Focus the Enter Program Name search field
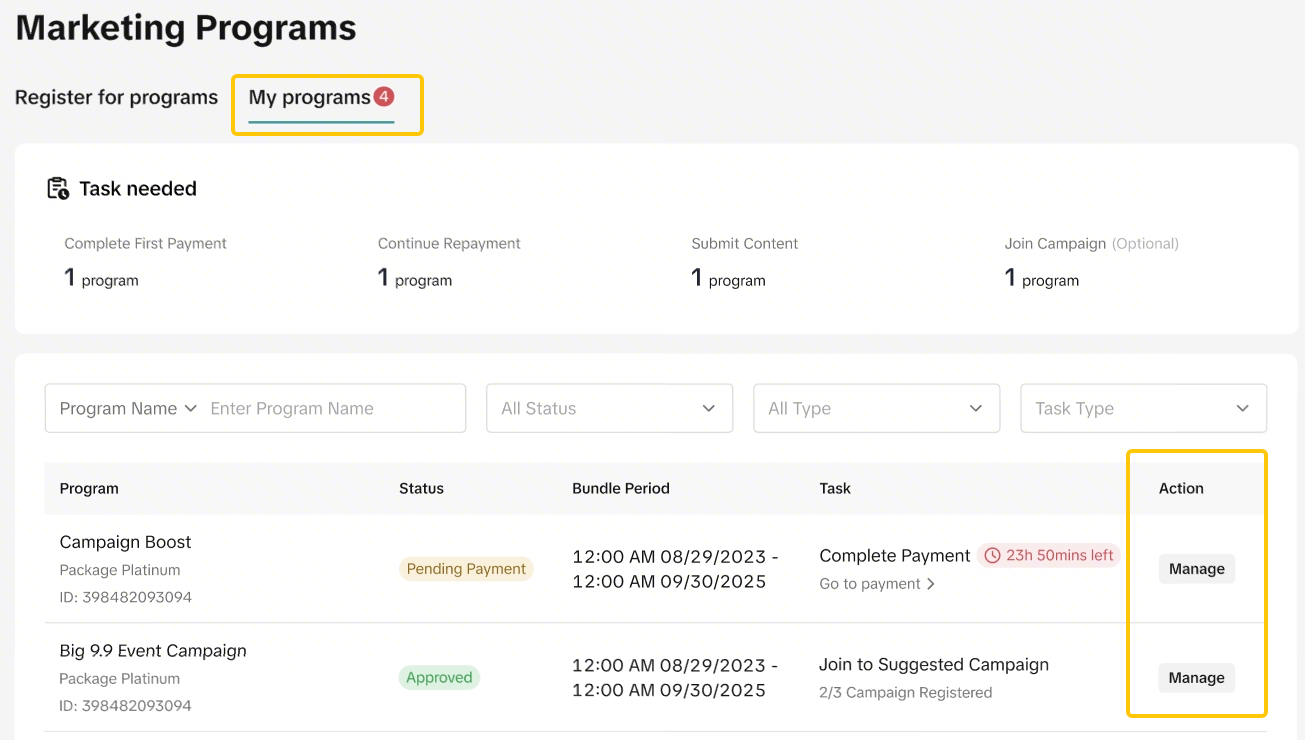 (x=330, y=408)
